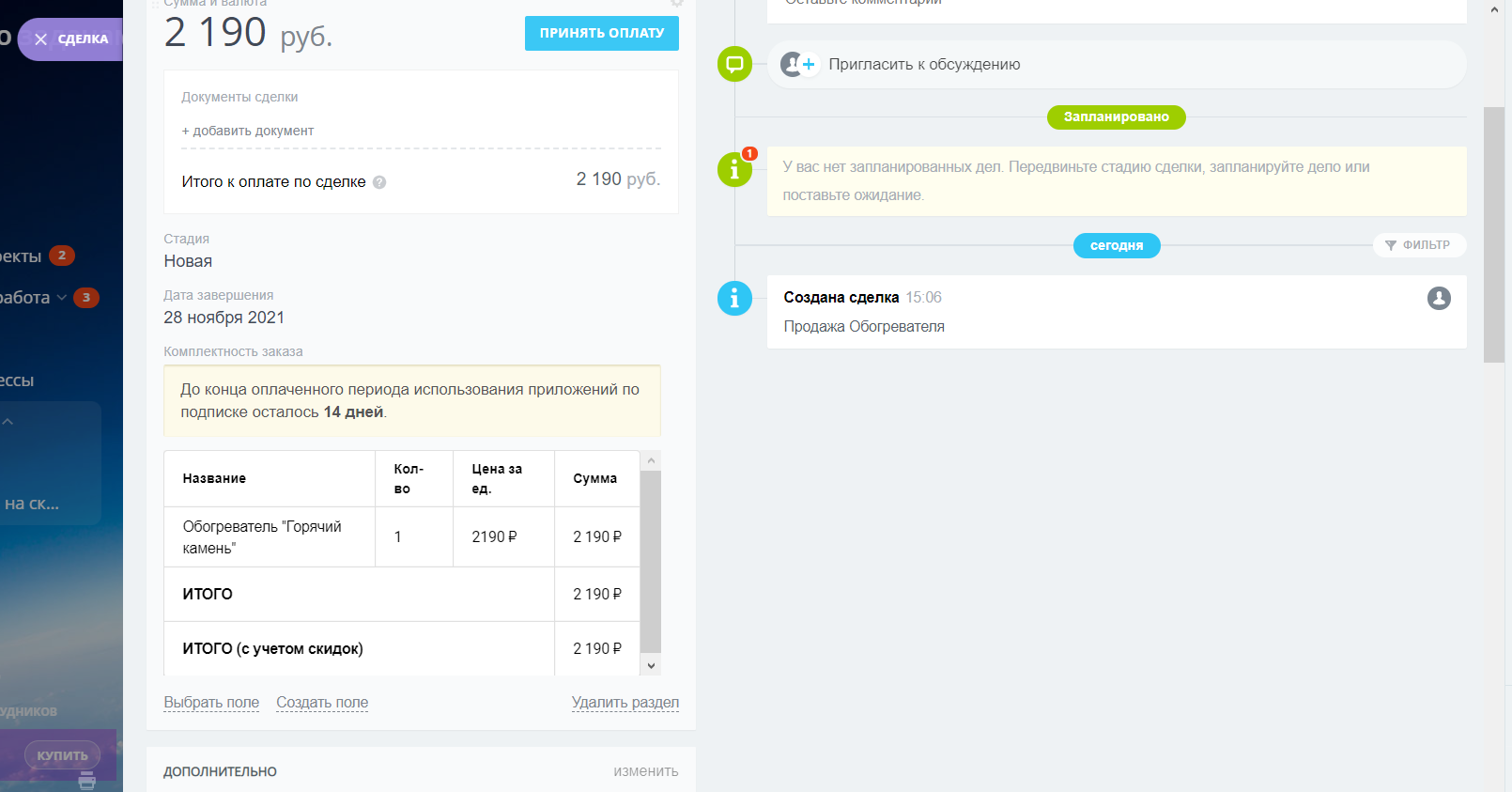Open the ФИЛЬТР timeline filter
1512x792 pixels.
1419,245
